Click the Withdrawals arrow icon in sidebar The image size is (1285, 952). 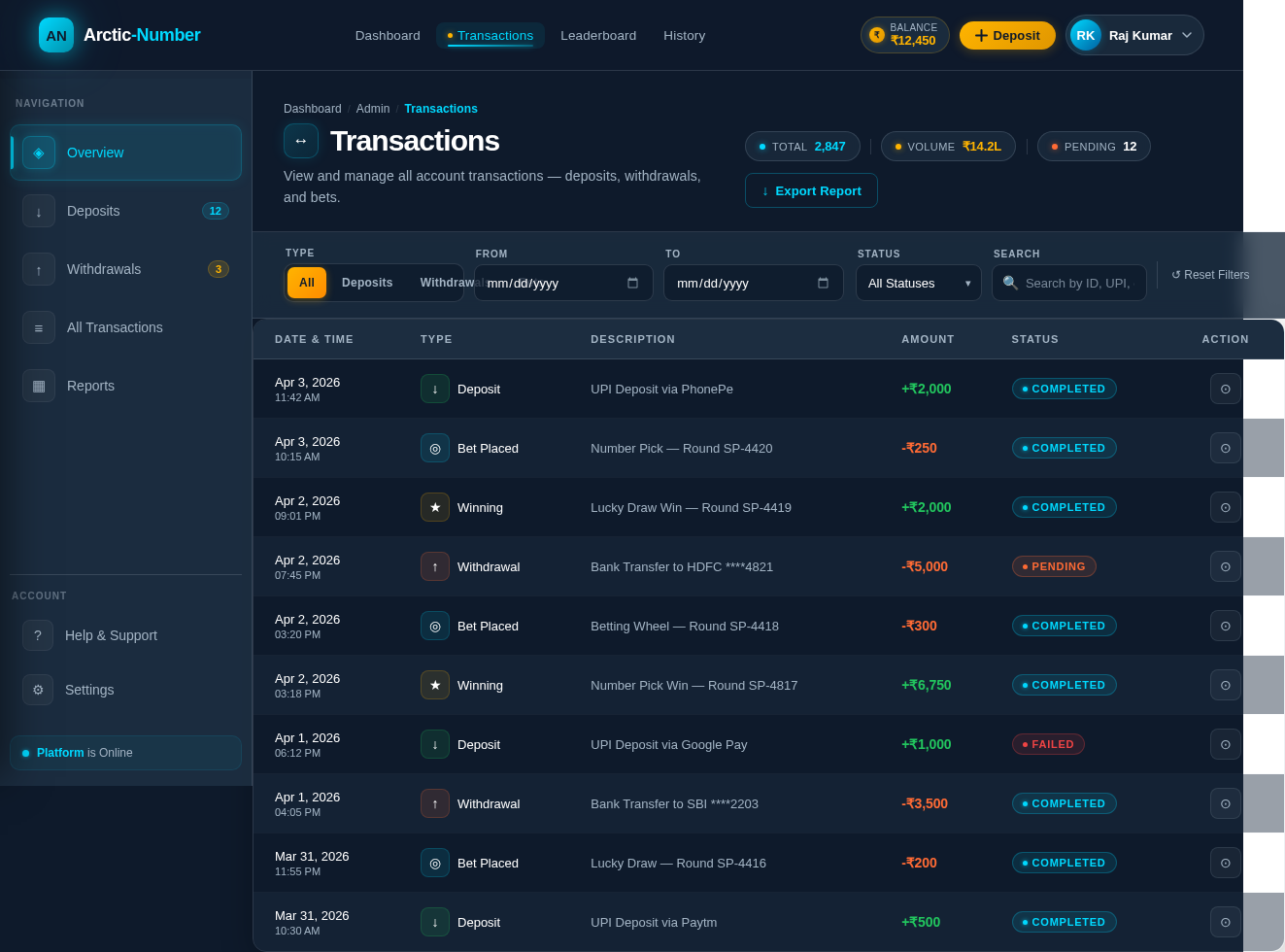pos(39,269)
